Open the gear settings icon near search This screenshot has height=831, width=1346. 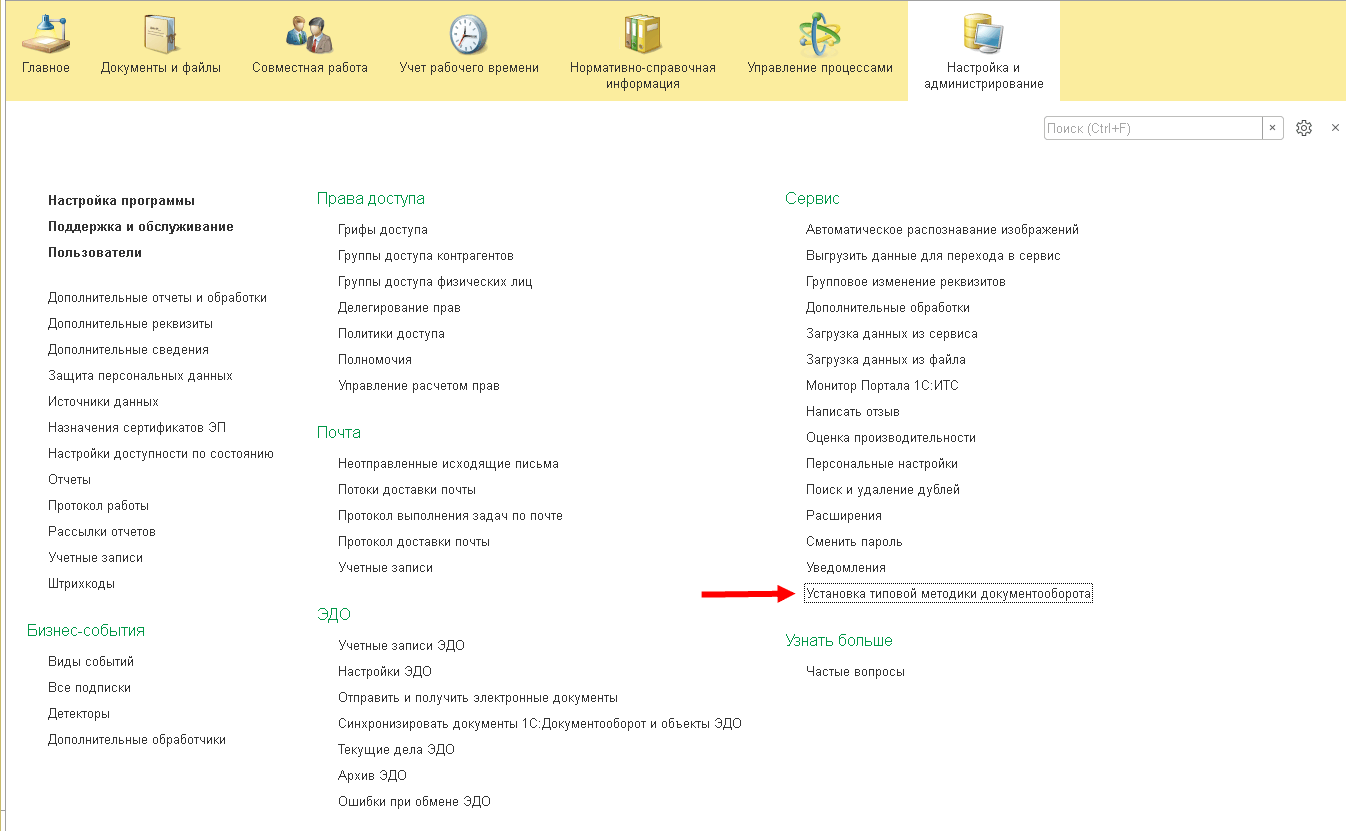click(1304, 128)
